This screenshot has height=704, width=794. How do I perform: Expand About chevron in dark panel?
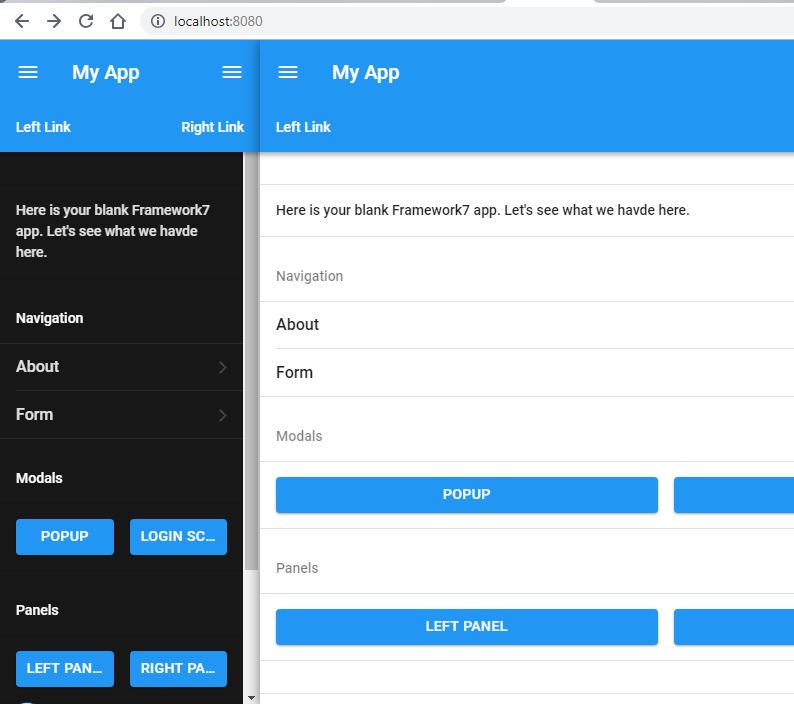(222, 368)
